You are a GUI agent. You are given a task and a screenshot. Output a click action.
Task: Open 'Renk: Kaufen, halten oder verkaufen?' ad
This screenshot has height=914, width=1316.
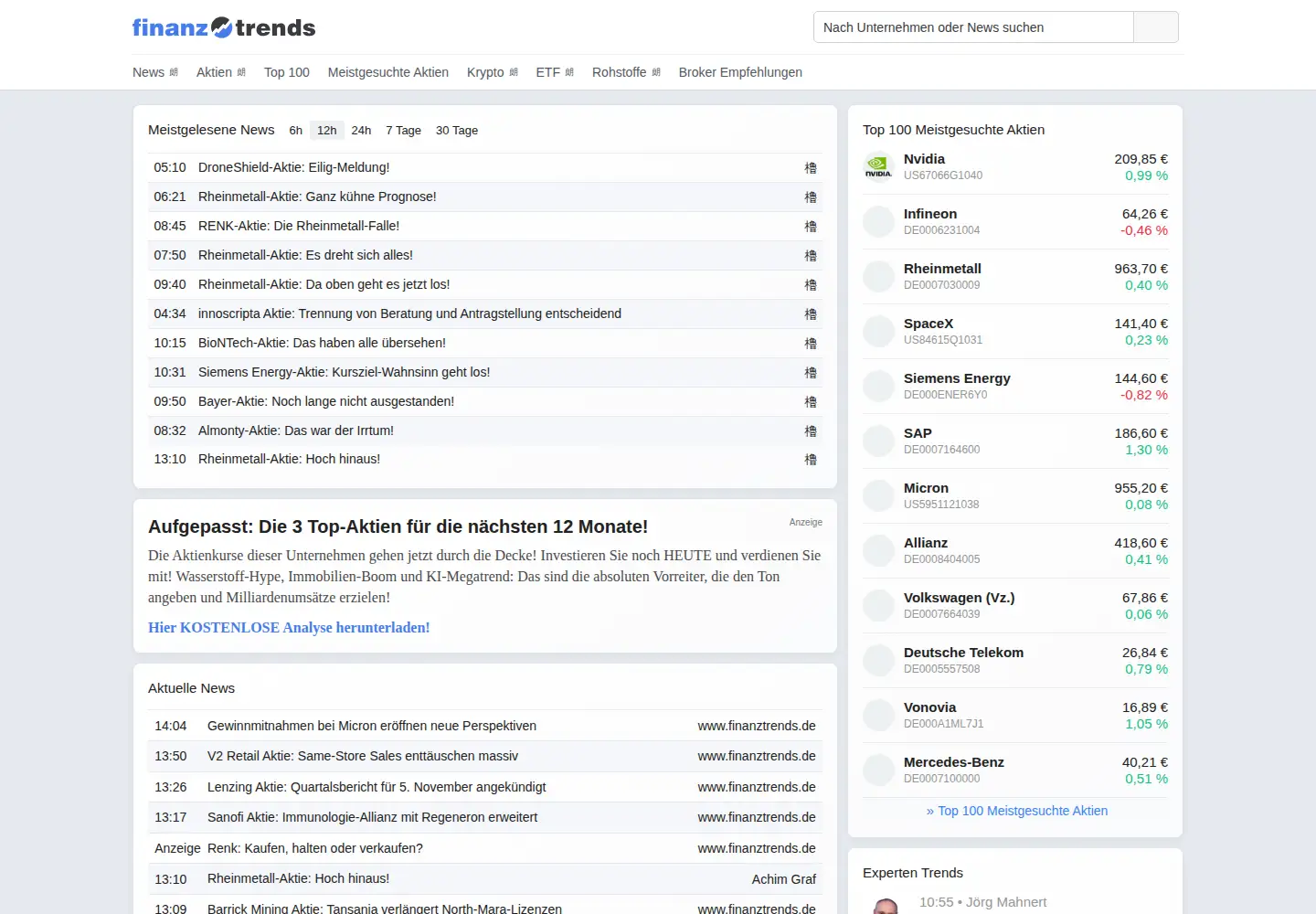coord(315,848)
